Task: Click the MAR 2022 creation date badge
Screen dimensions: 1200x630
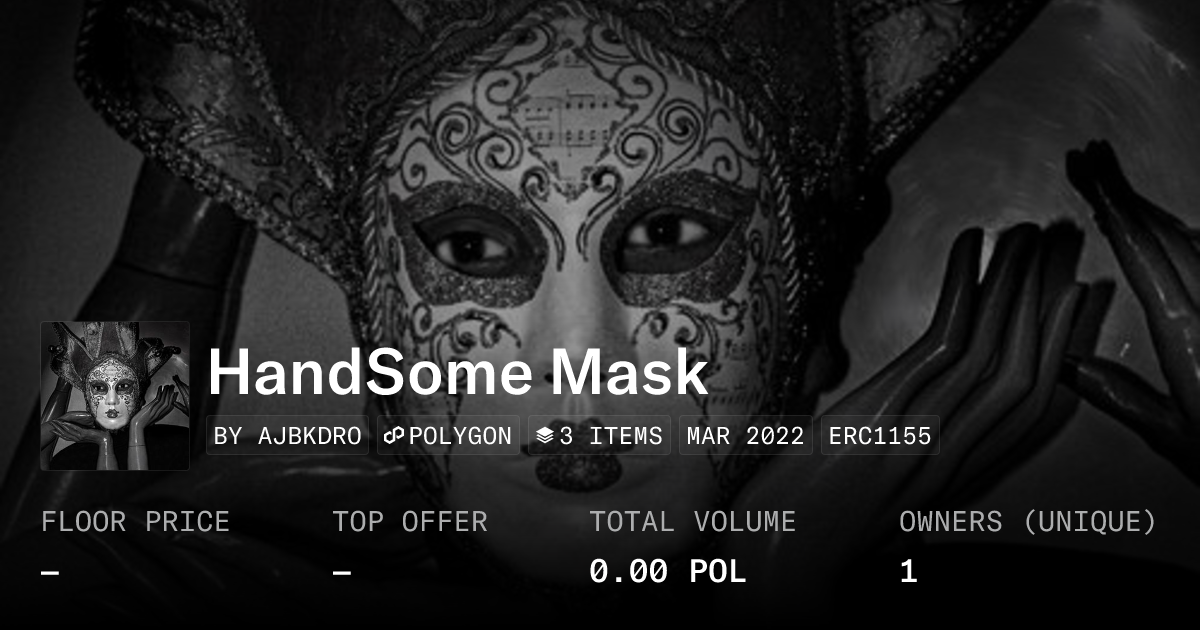Action: [x=746, y=436]
